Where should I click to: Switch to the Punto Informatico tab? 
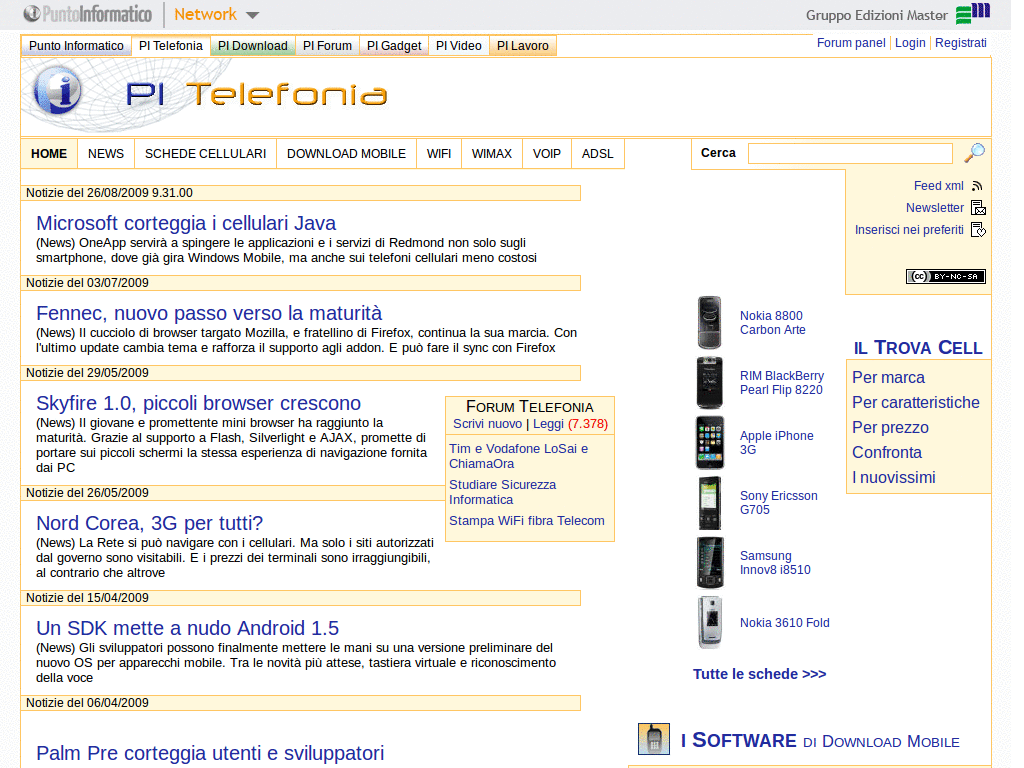(x=76, y=46)
